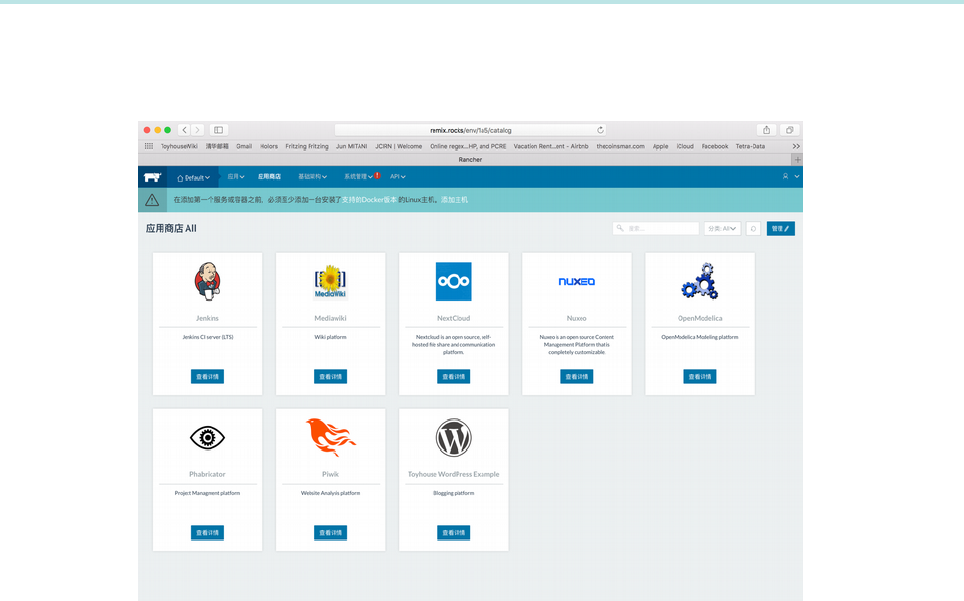The height and width of the screenshot is (601, 964).
Task: Show all tabs overview button
Action: coord(789,130)
